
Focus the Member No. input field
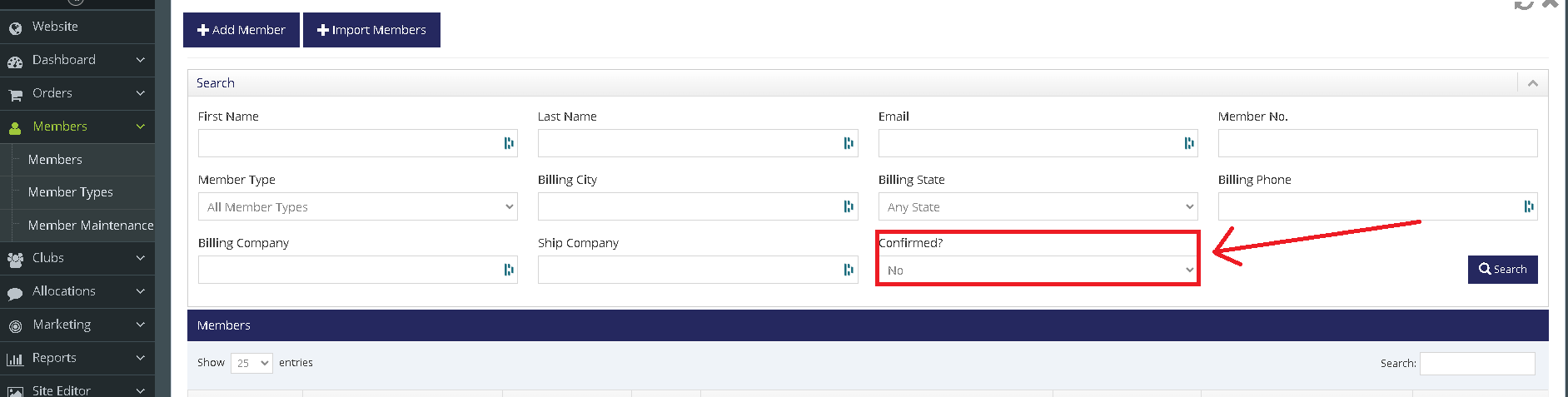1377,143
